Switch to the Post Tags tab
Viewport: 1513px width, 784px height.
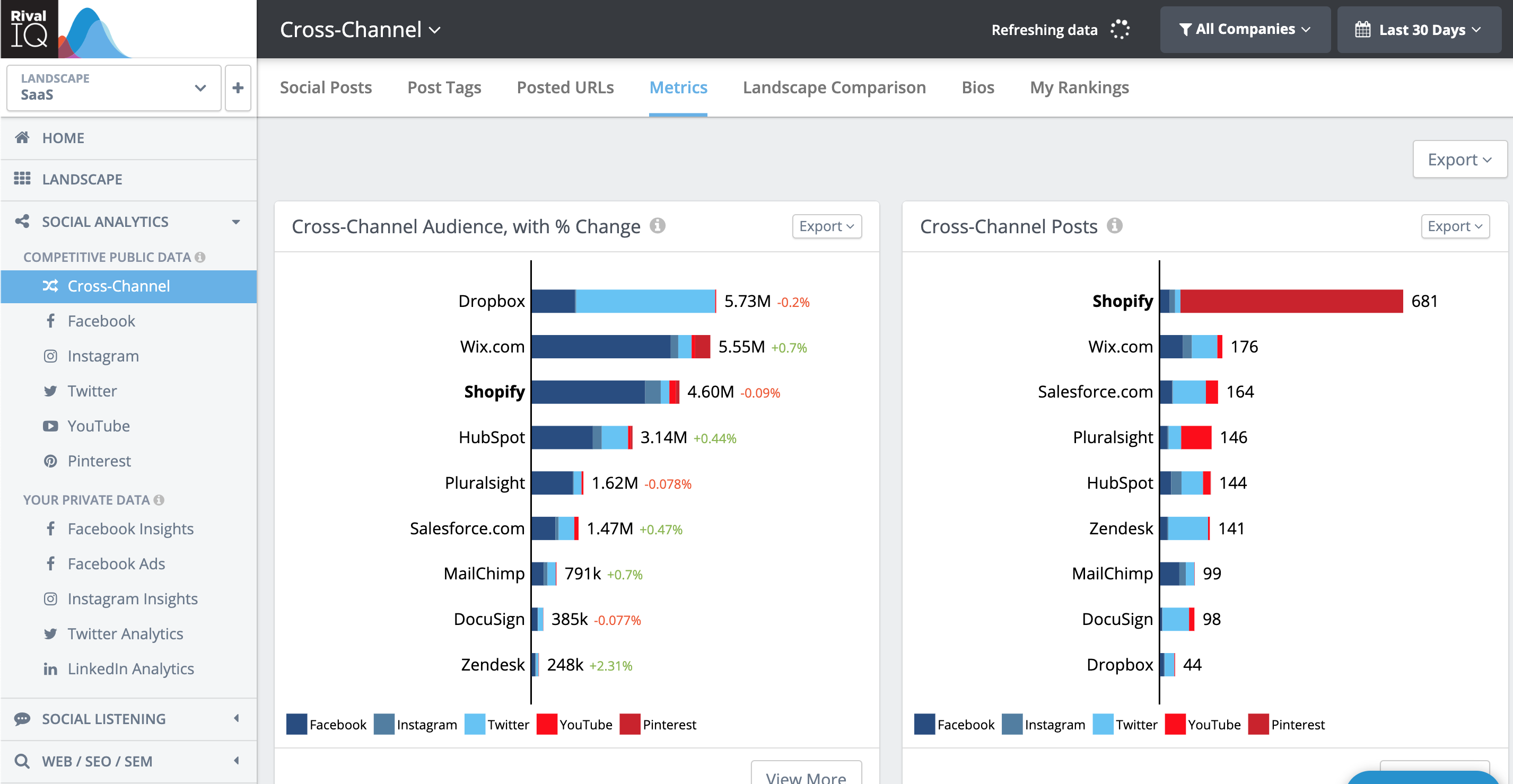point(444,87)
